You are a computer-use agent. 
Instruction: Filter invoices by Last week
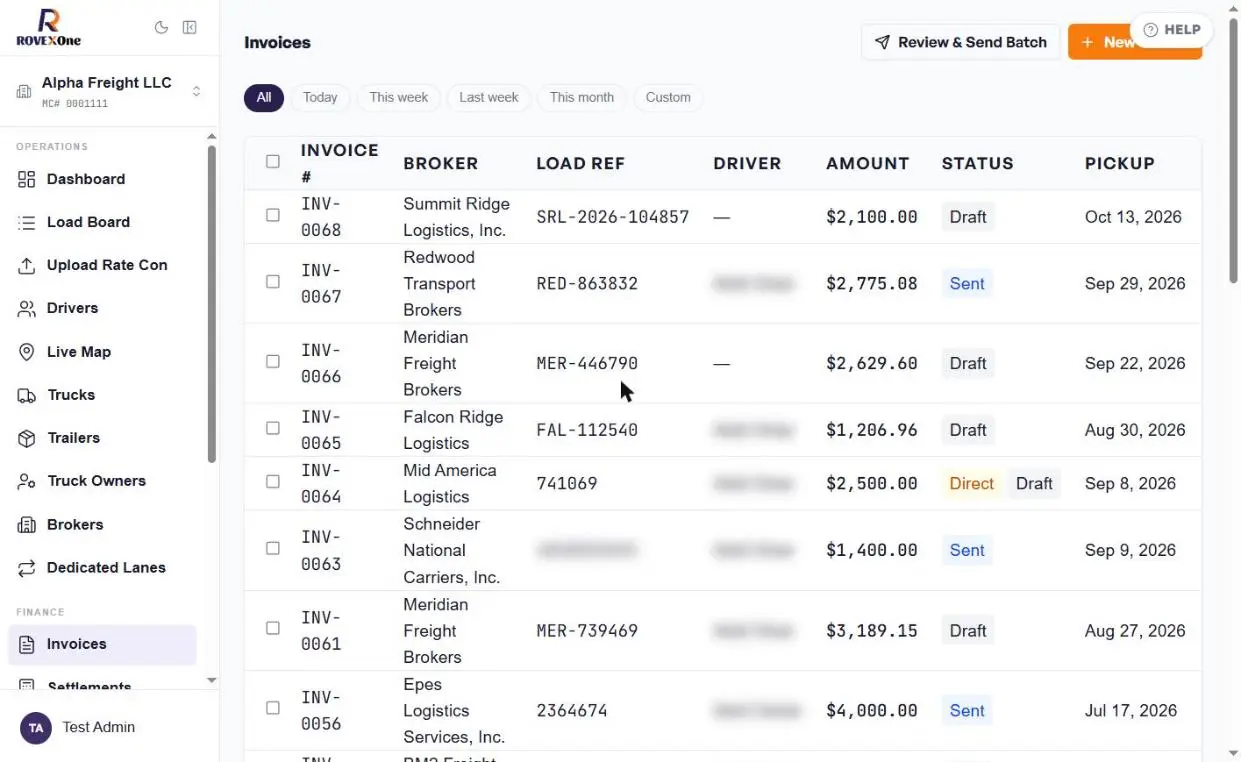pyautogui.click(x=489, y=97)
